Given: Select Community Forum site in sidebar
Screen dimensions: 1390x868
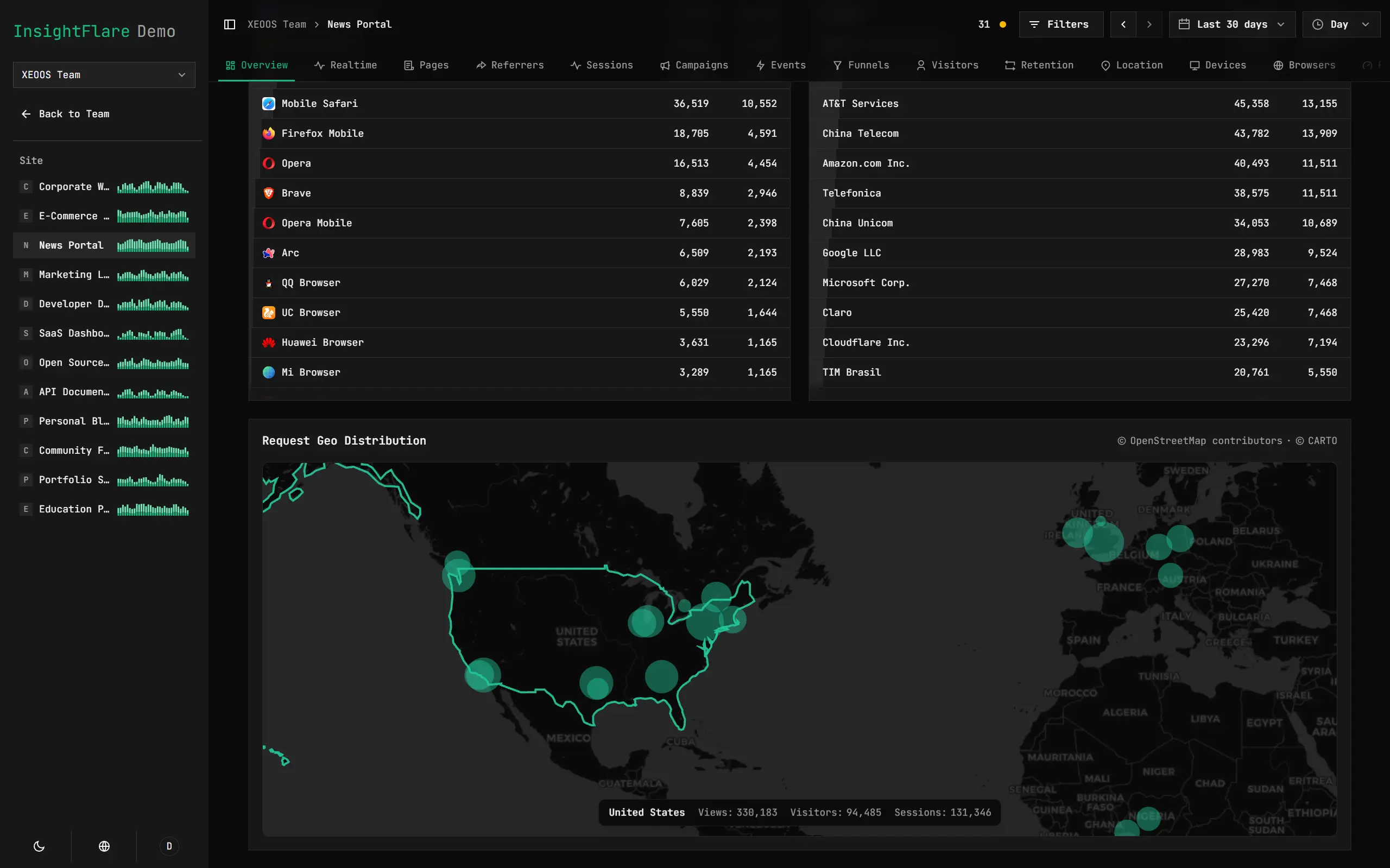Looking at the screenshot, I should [x=104, y=451].
